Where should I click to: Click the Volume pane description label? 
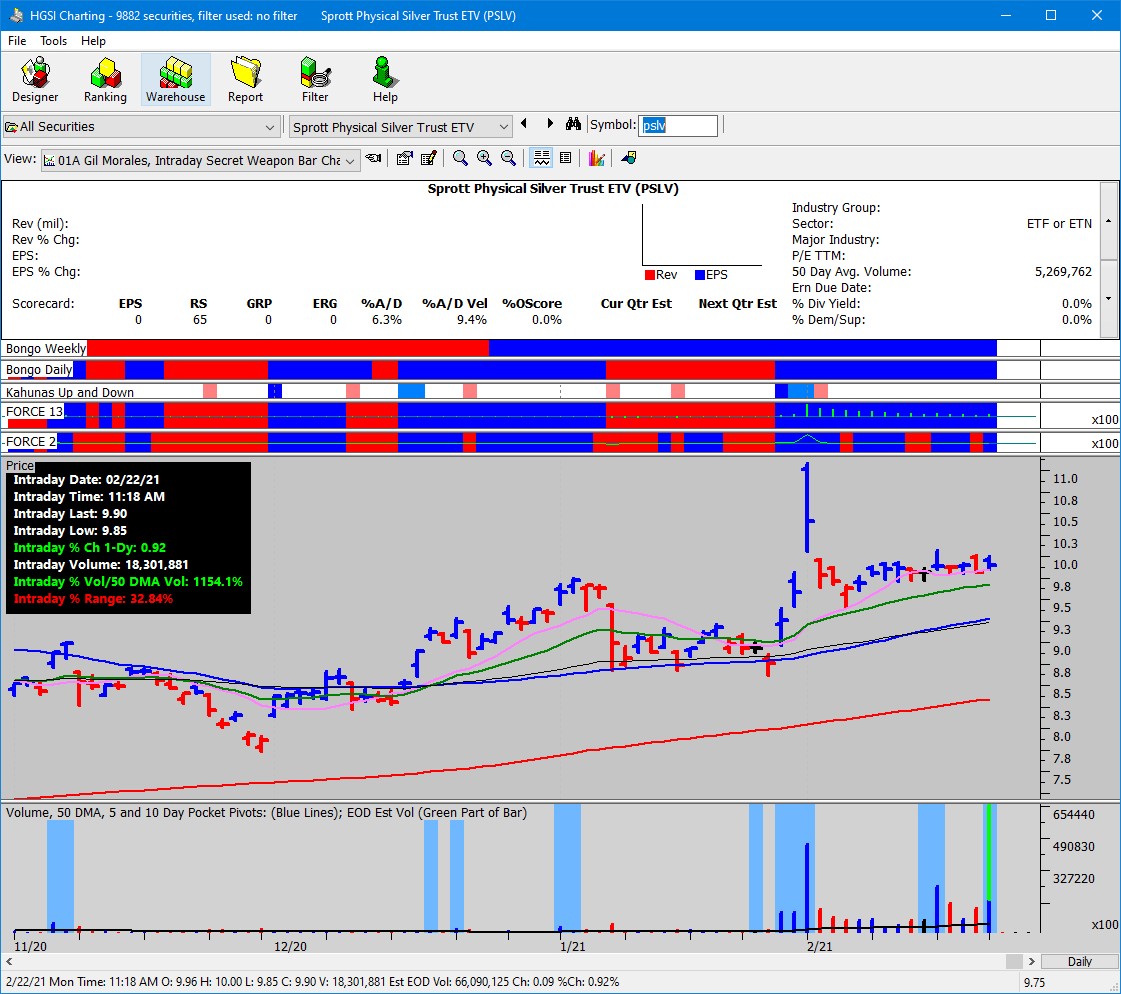266,812
